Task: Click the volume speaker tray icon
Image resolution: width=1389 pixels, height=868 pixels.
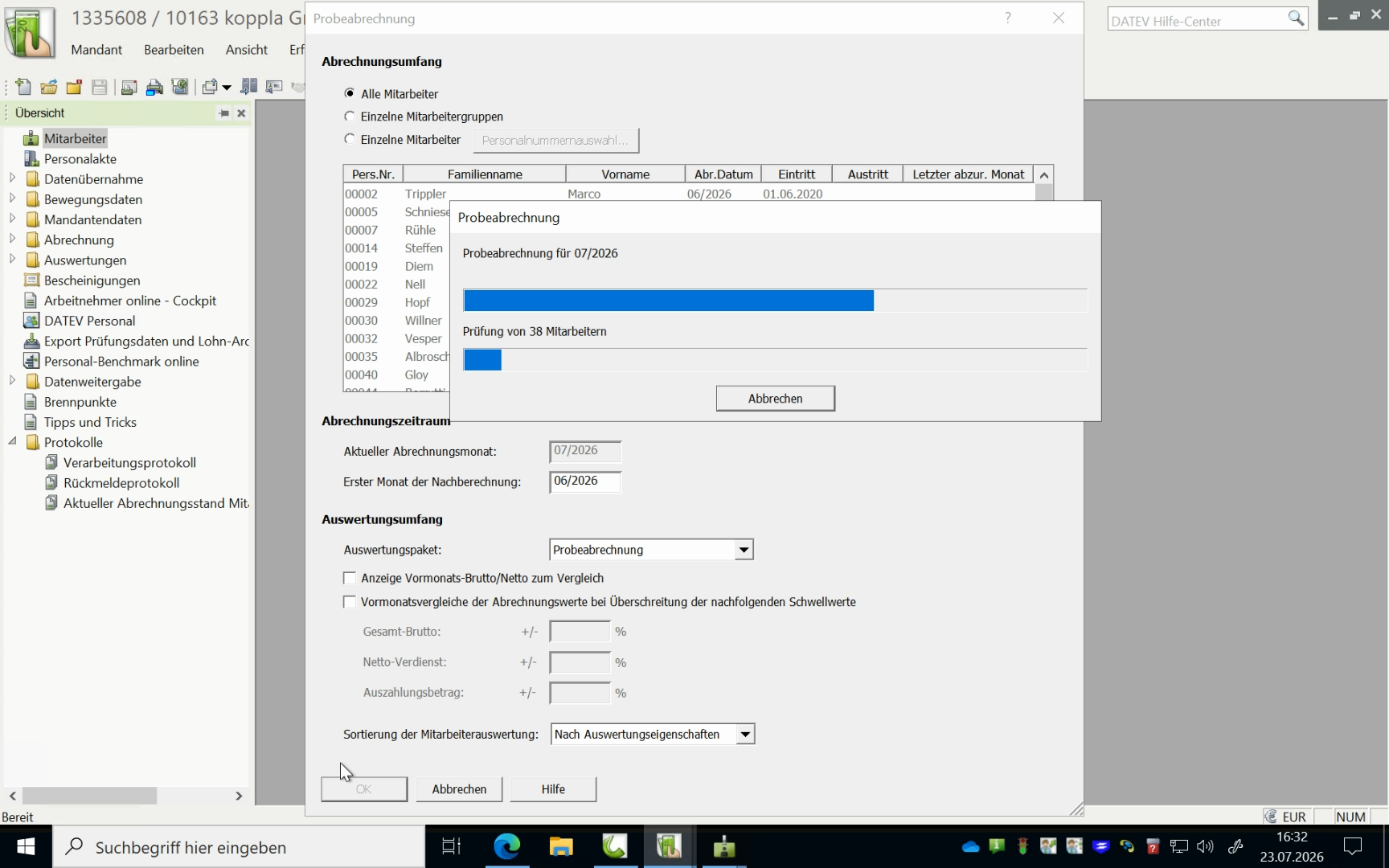Action: pos(1204,846)
